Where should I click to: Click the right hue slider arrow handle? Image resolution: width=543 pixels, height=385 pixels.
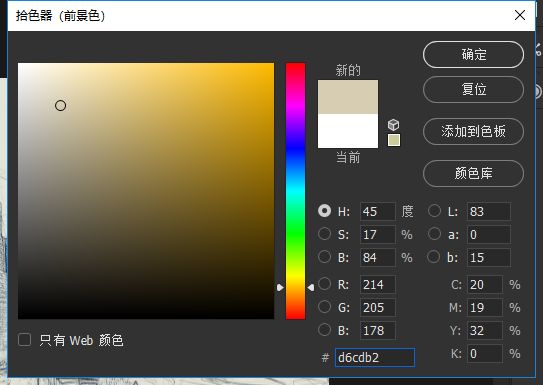coord(311,287)
